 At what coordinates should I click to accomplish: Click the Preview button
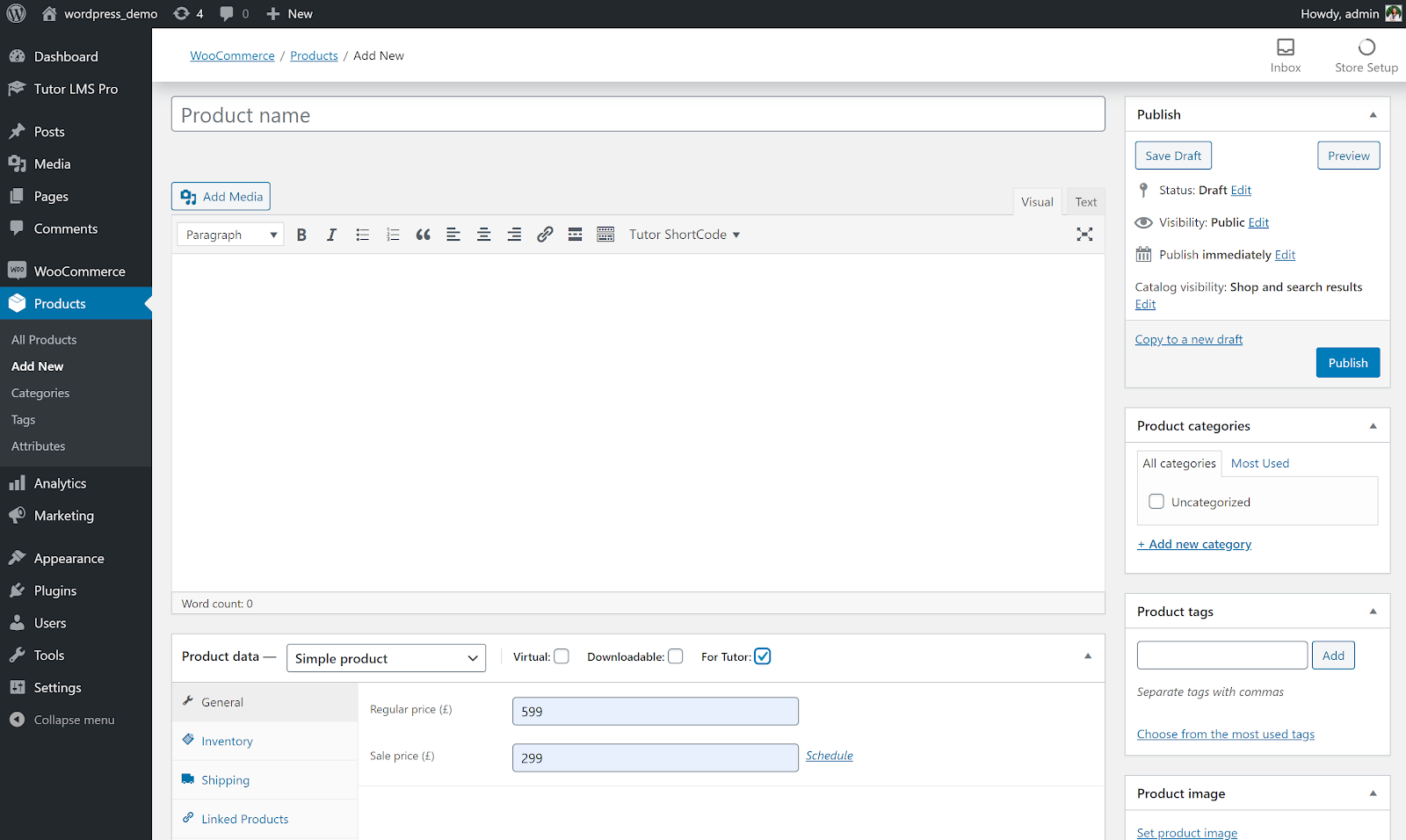point(1349,156)
